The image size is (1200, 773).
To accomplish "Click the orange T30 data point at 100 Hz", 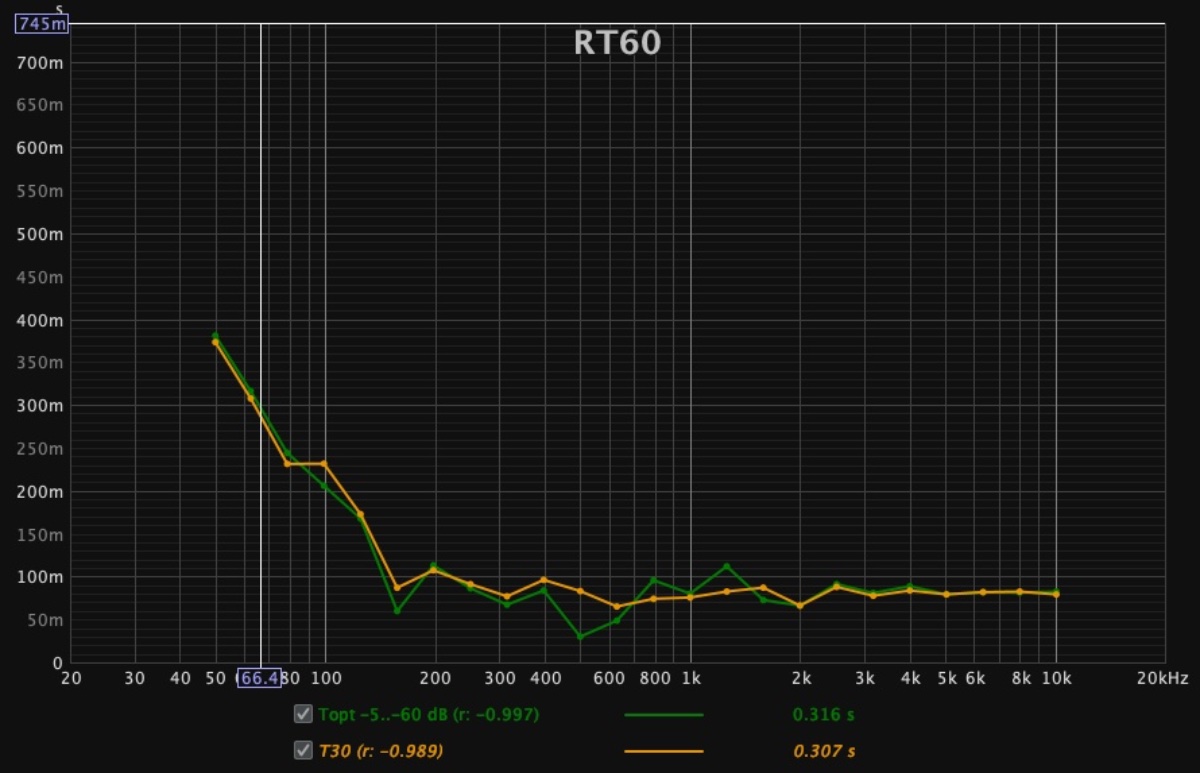I will (x=324, y=463).
